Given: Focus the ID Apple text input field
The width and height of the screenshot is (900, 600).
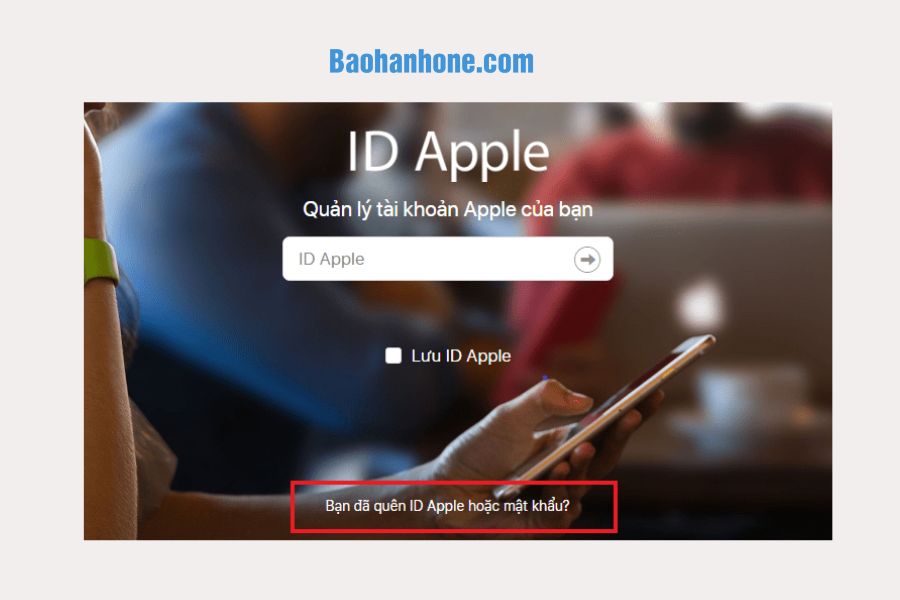Looking at the screenshot, I should coord(448,259).
